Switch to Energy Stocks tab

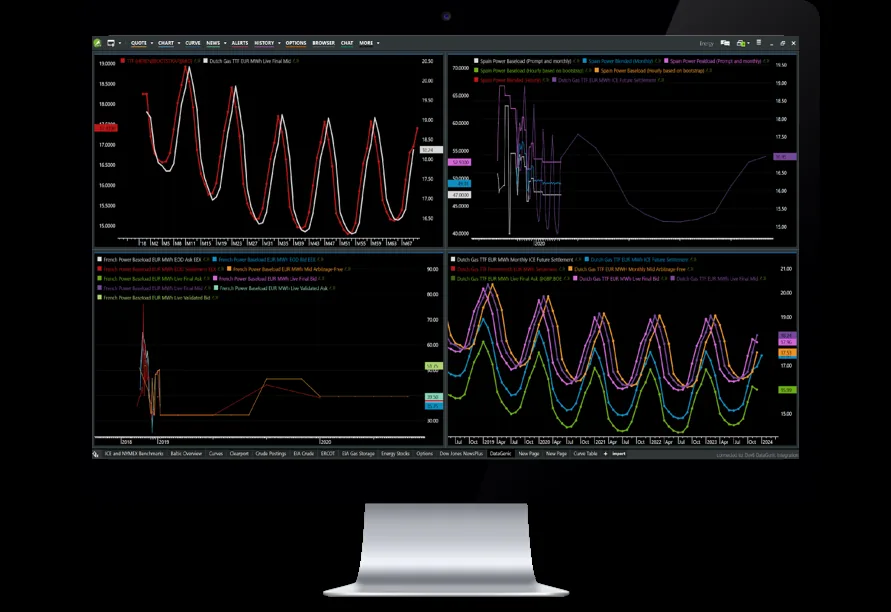[395, 453]
